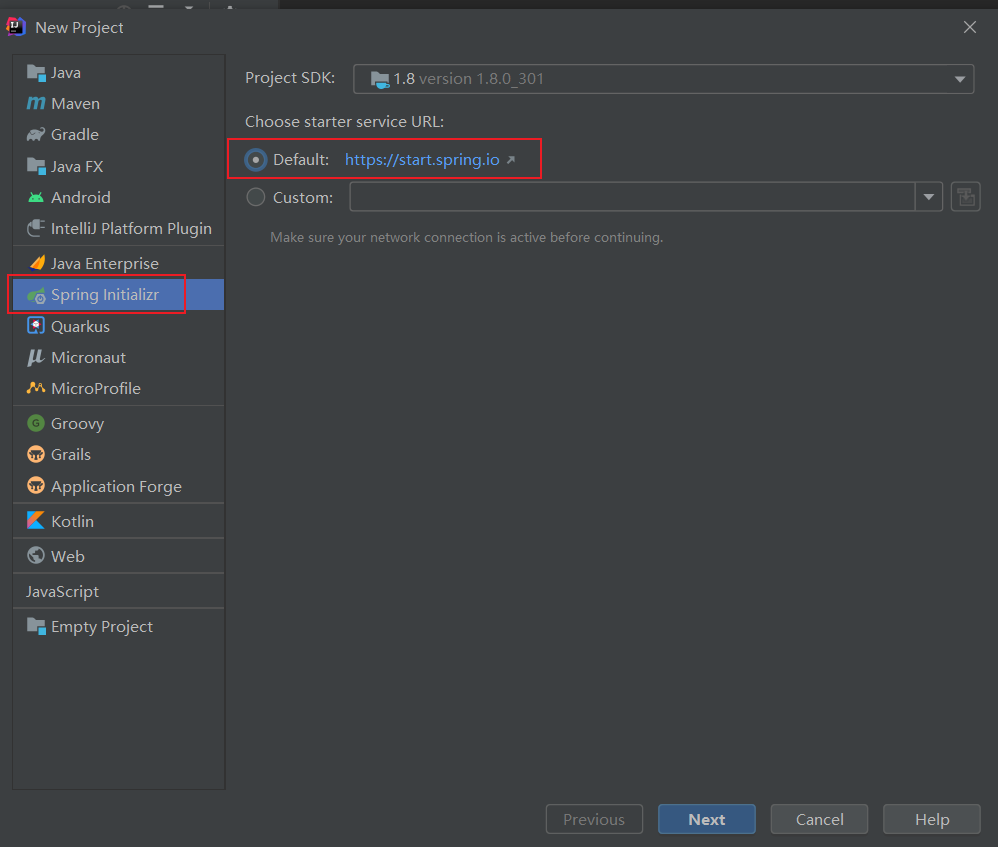Click the Previous button
998x847 pixels.
tap(594, 819)
